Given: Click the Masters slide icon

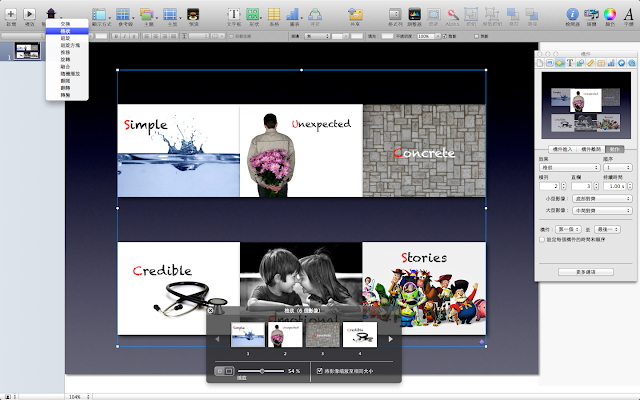Looking at the screenshot, I should pyautogui.click(x=170, y=14).
